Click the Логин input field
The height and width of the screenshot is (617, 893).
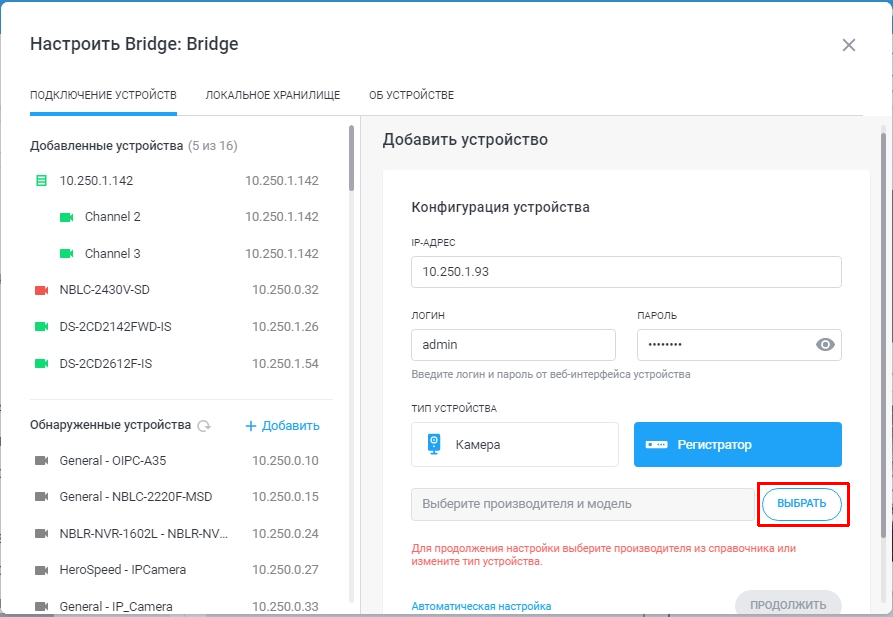[513, 345]
